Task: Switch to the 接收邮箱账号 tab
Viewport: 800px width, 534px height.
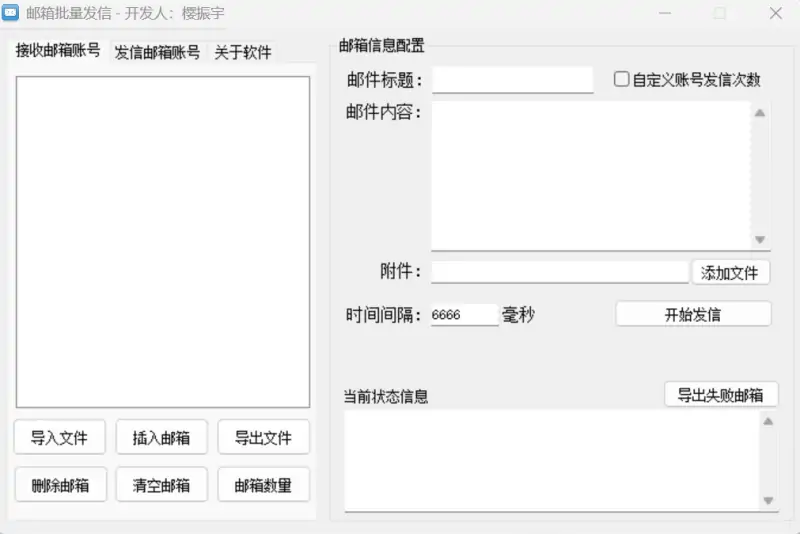Action: pyautogui.click(x=58, y=51)
